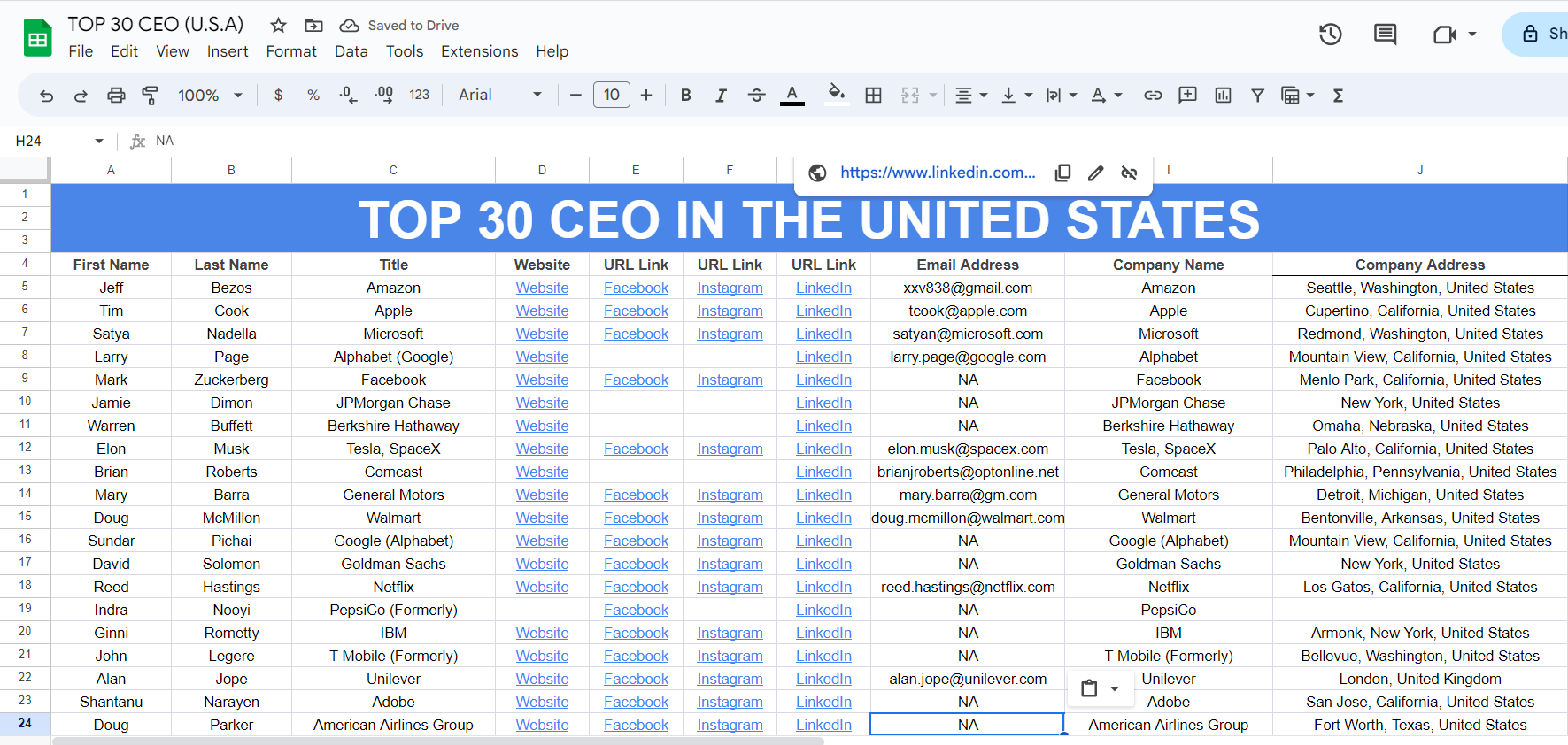Select the cell Berkshire Hathaway in Title column
Screen dimensions: 1568x745
coord(394,426)
